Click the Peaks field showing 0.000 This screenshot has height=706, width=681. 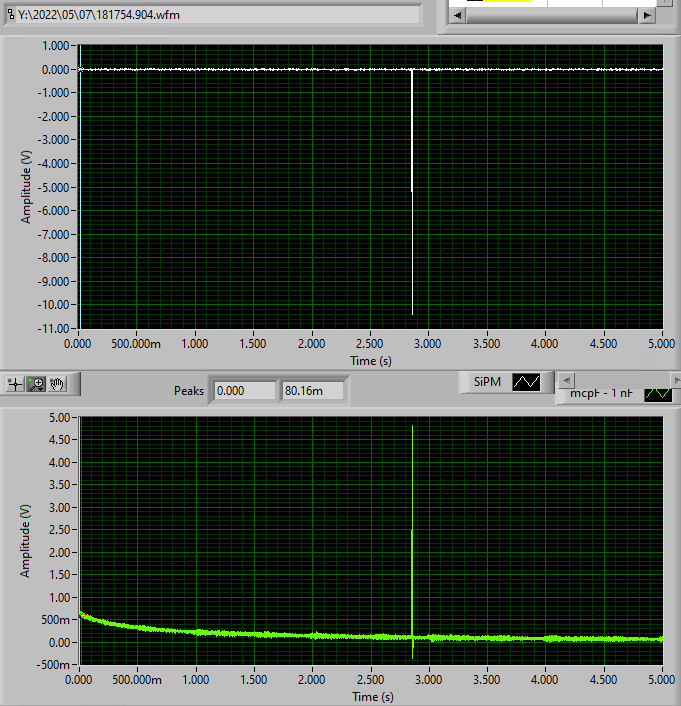coord(245,390)
